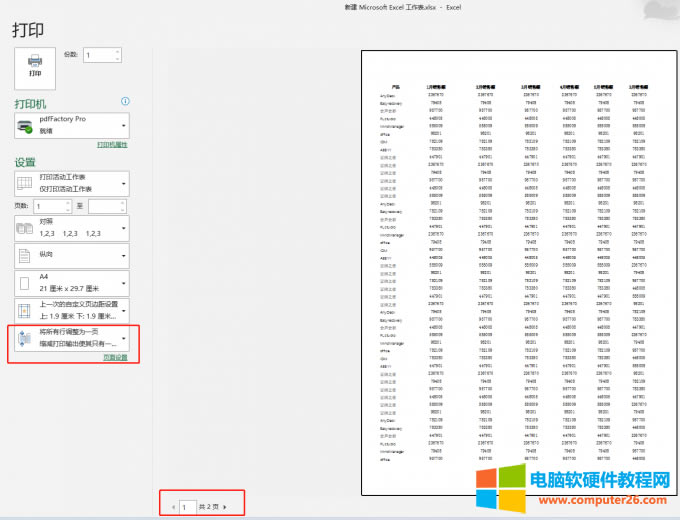Expand the 将所有行调整为一页 scaling dropdown
680x520 pixels.
123,340
